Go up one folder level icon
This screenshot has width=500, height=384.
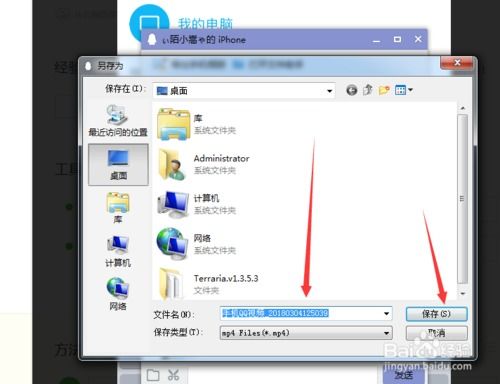pyautogui.click(x=368, y=90)
